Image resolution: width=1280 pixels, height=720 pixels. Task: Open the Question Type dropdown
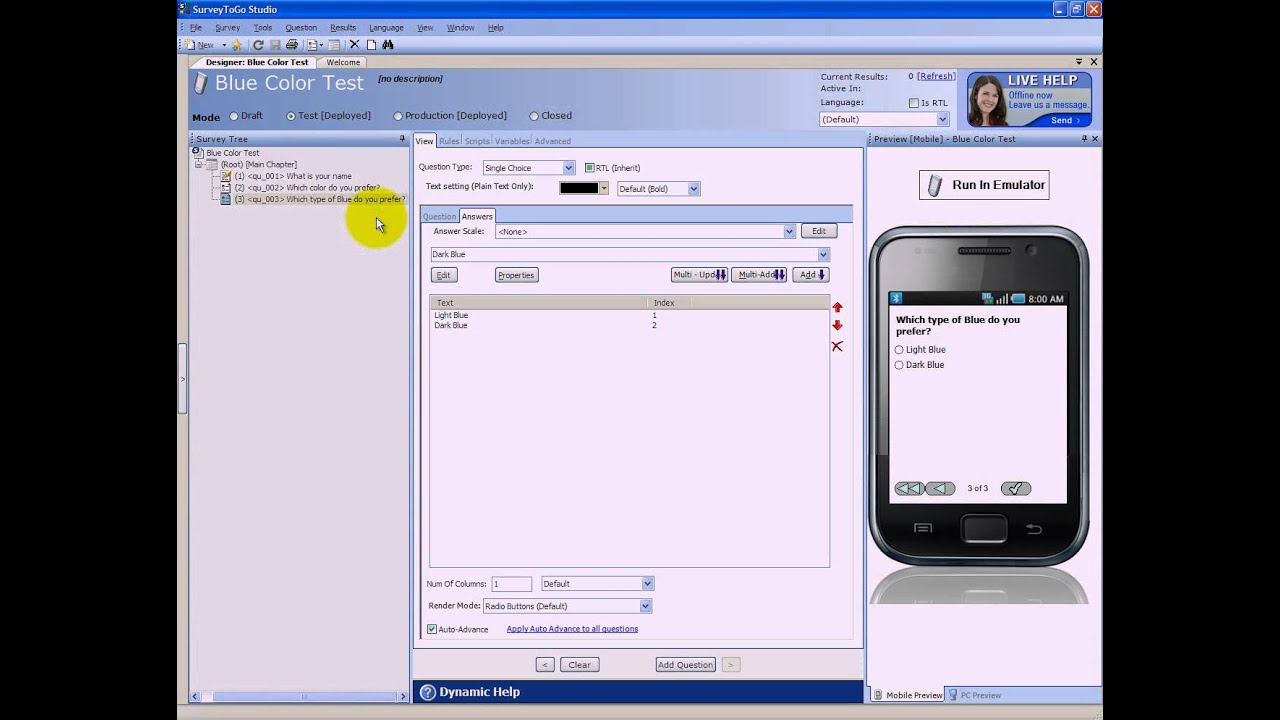568,168
